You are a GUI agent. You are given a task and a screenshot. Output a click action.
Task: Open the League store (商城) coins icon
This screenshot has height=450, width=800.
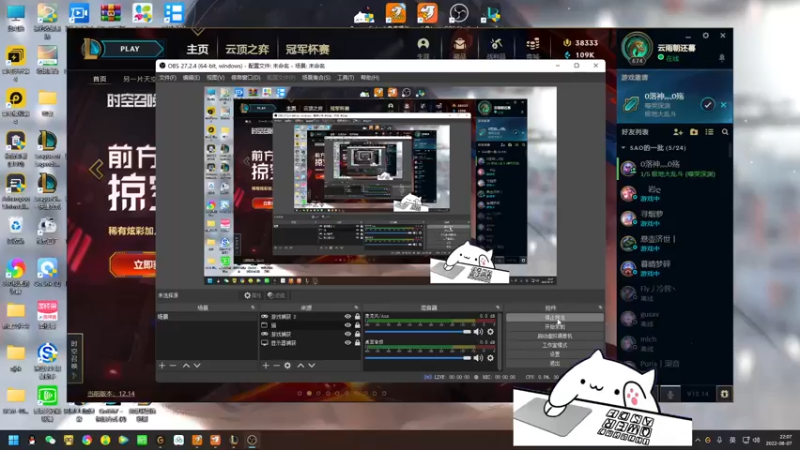pyautogui.click(x=533, y=46)
